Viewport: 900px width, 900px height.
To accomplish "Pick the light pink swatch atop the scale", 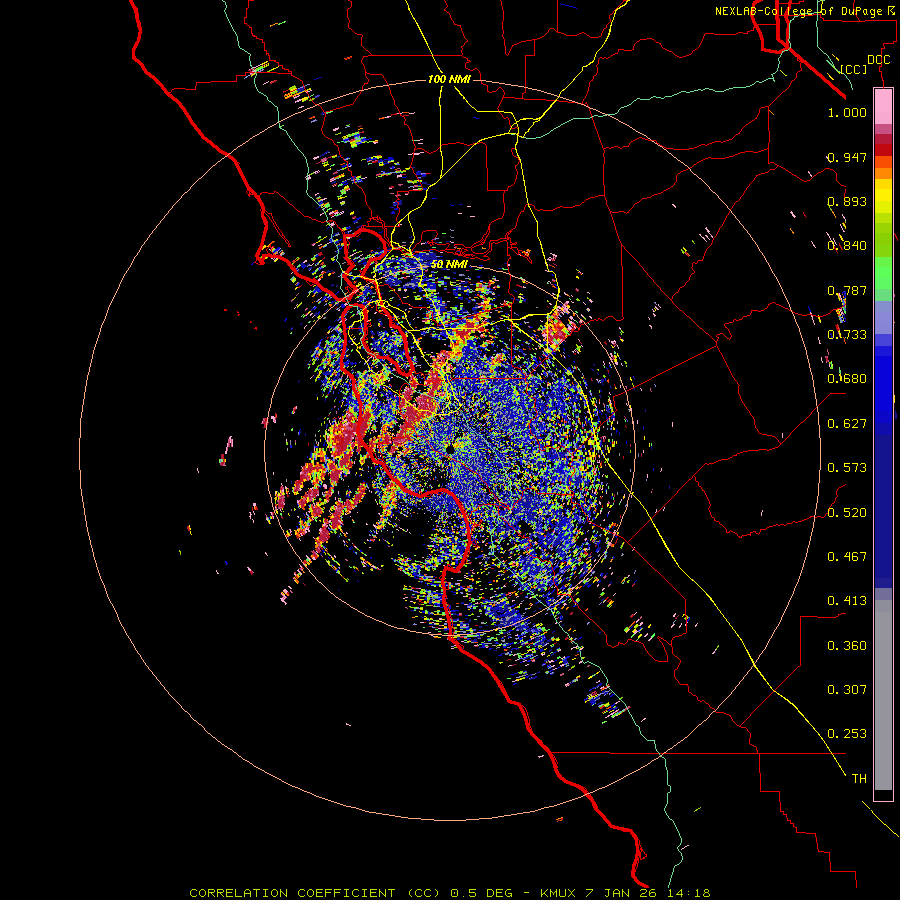I will (x=883, y=107).
